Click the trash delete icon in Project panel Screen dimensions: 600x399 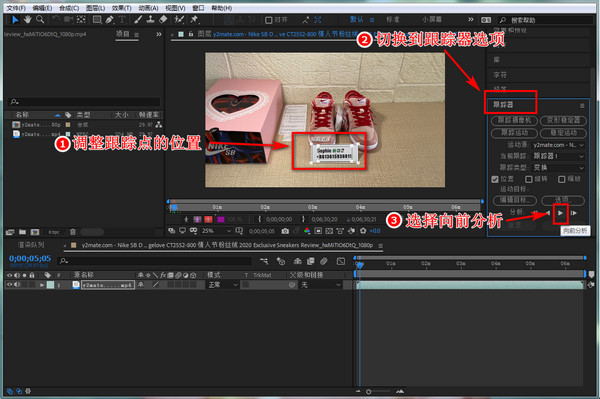(73, 232)
